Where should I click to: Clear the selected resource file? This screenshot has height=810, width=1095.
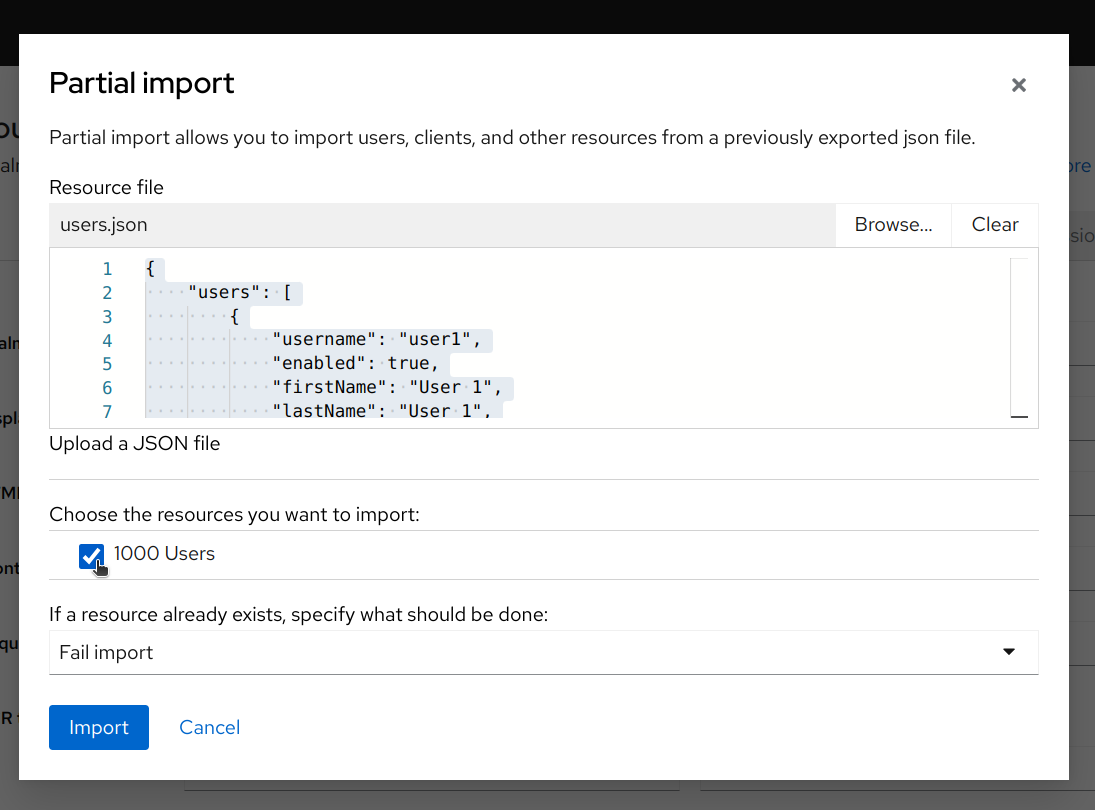(x=994, y=224)
